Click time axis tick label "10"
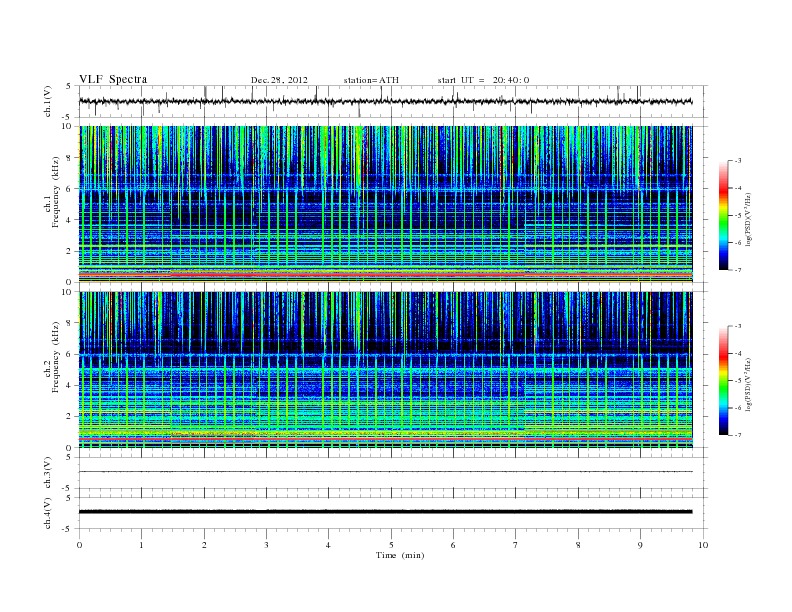The height and width of the screenshot is (612, 792). [703, 545]
